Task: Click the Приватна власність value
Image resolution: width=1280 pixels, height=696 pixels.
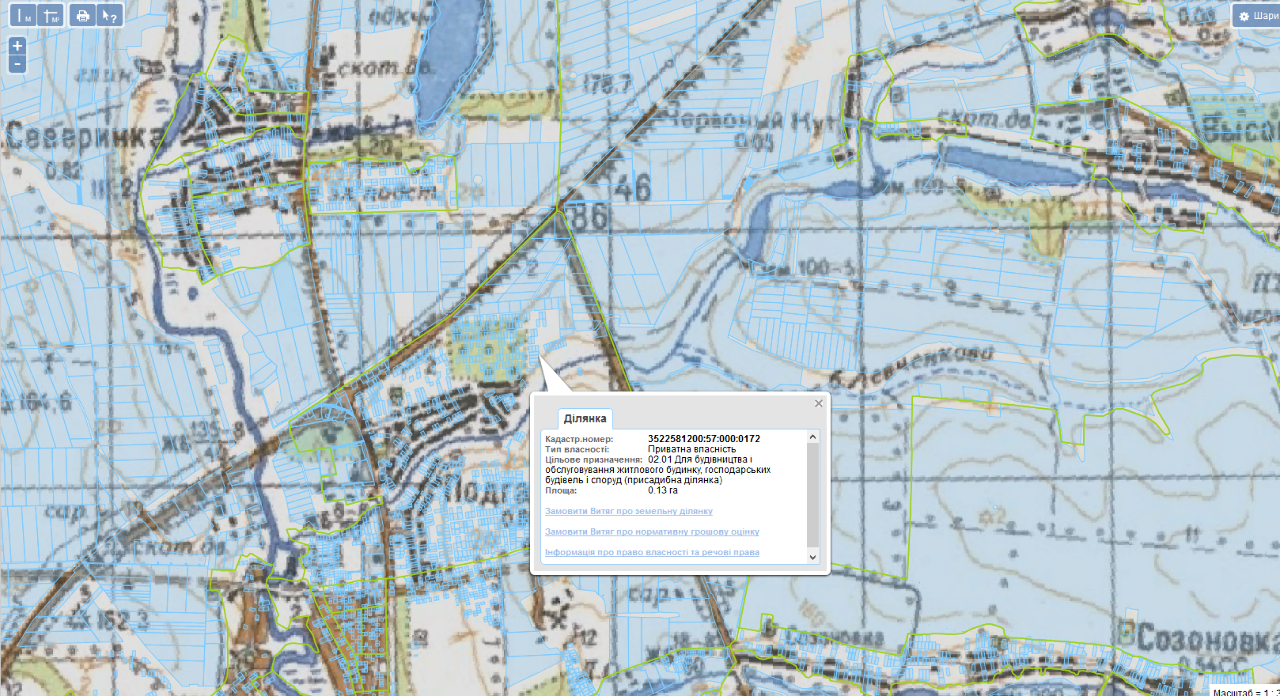Action: click(x=692, y=449)
